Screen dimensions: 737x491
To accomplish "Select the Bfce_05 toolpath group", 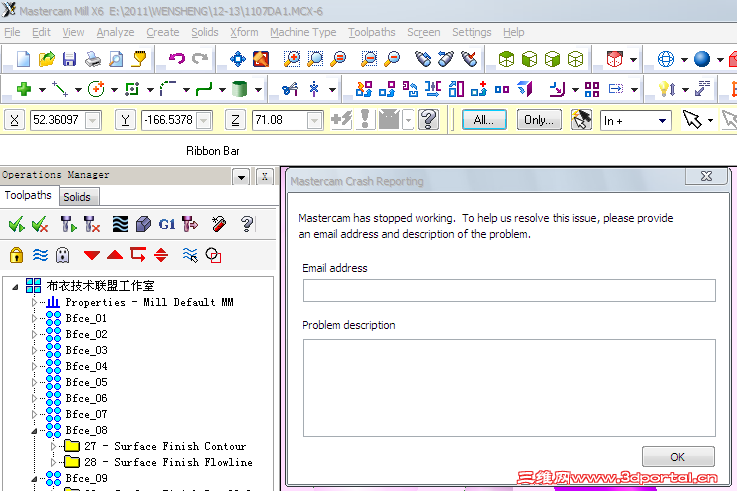I will pyautogui.click(x=86, y=382).
